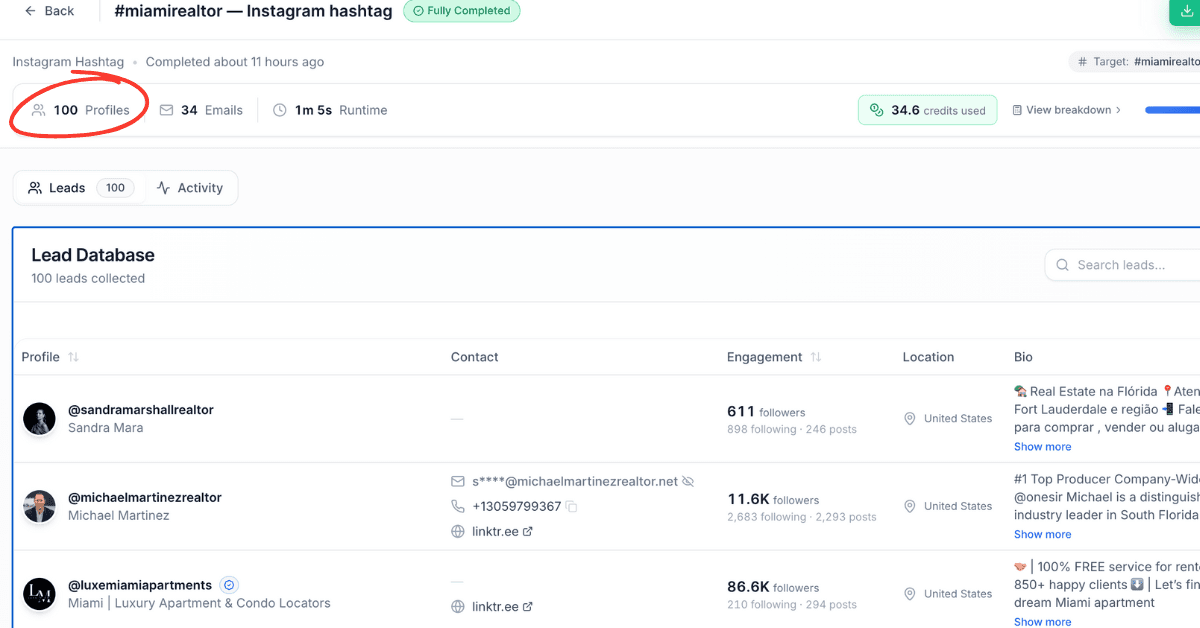Open Michael Martinez's linktr.ee link
1200x628 pixels.
point(497,531)
